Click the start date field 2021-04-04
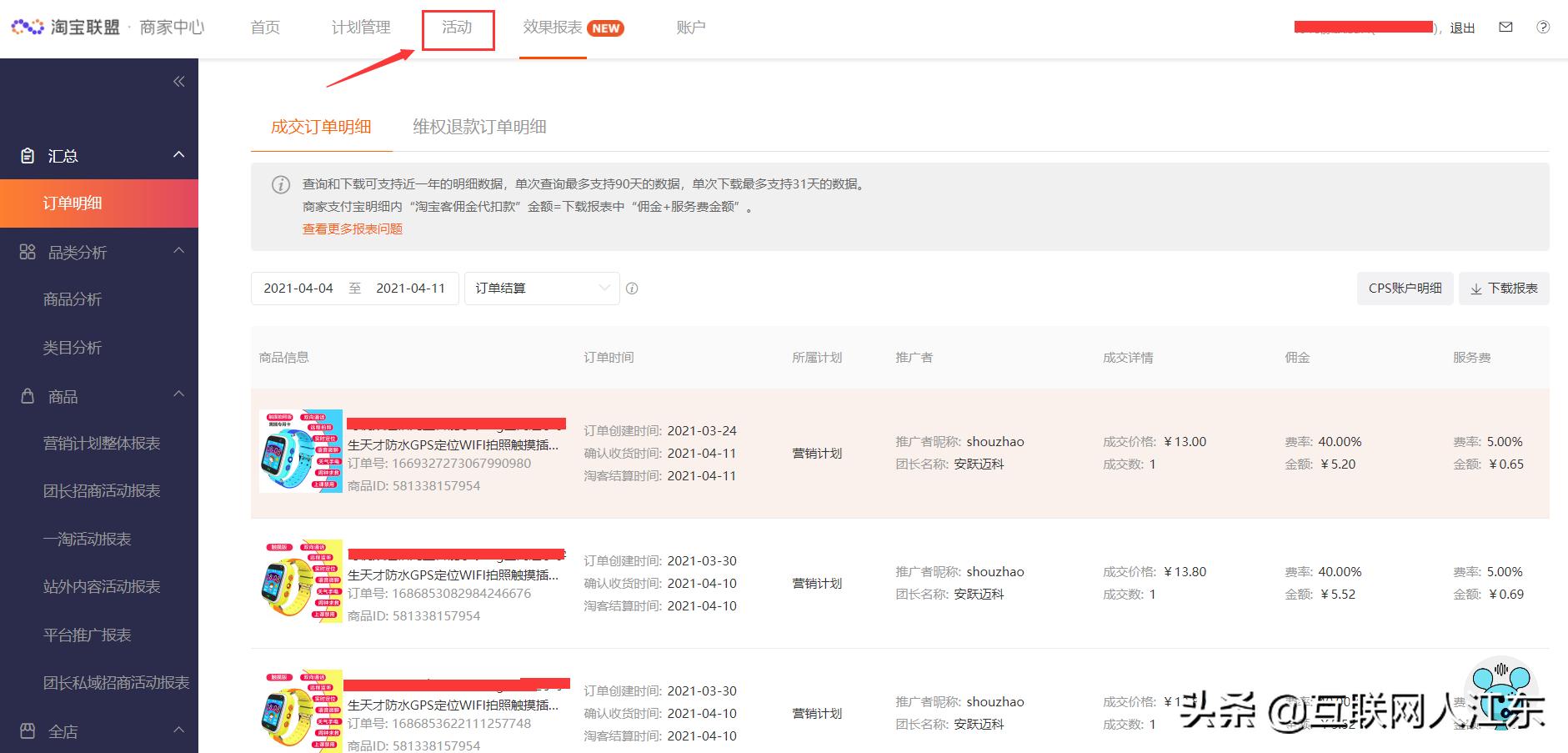Viewport: 1568px width, 753px height. (x=298, y=289)
